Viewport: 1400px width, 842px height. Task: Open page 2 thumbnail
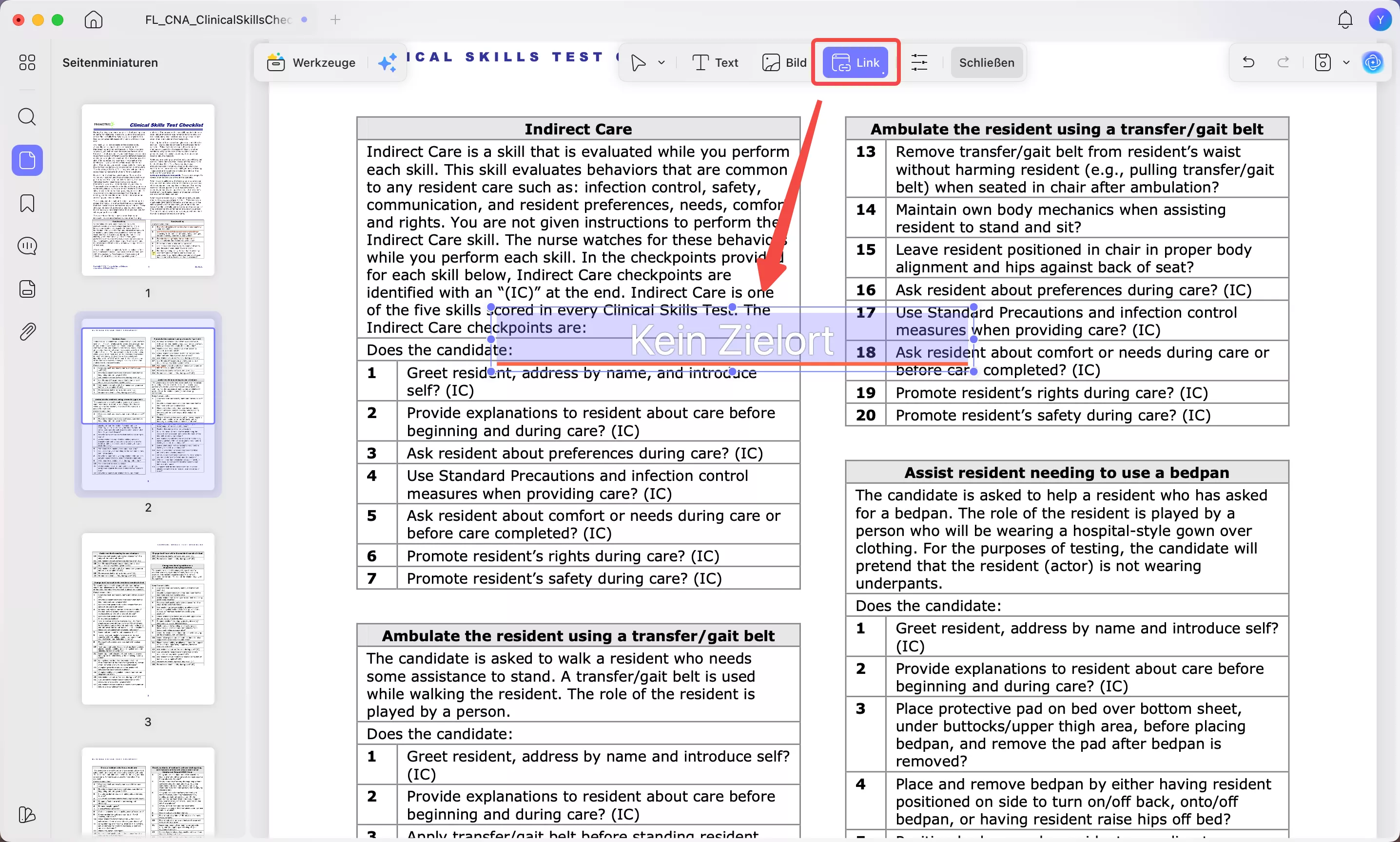tap(148, 404)
